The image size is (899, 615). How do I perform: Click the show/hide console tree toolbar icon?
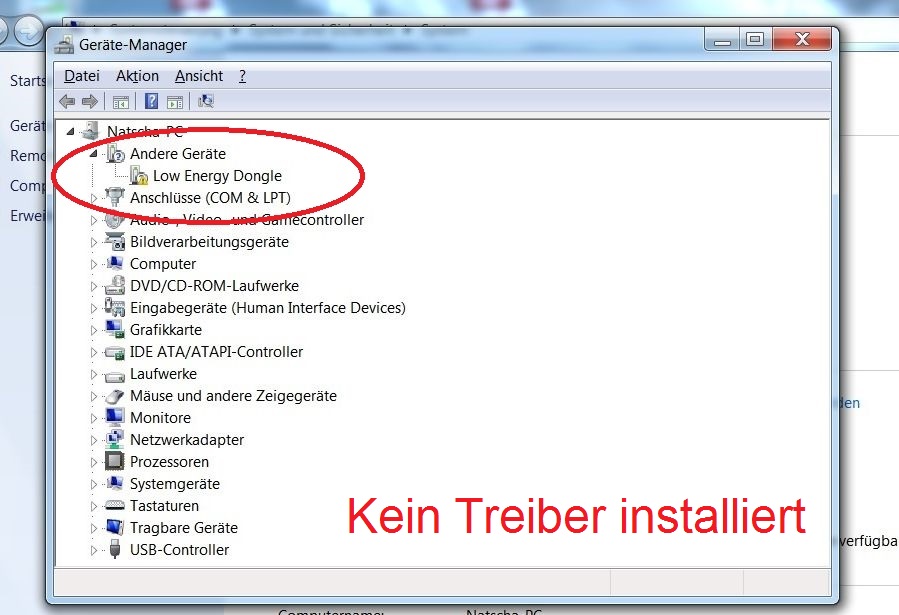point(121,101)
